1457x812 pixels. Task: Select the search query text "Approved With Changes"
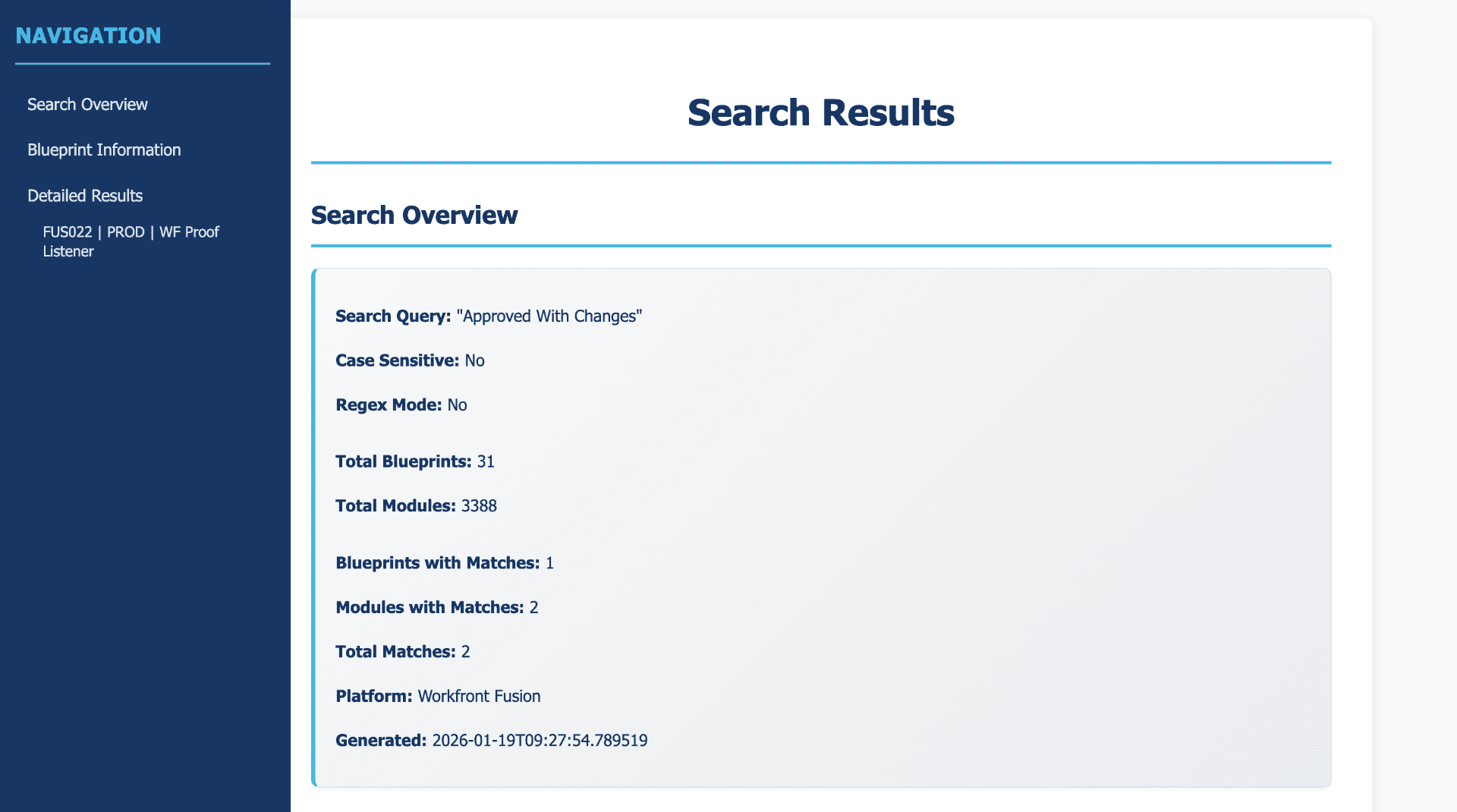tap(549, 316)
